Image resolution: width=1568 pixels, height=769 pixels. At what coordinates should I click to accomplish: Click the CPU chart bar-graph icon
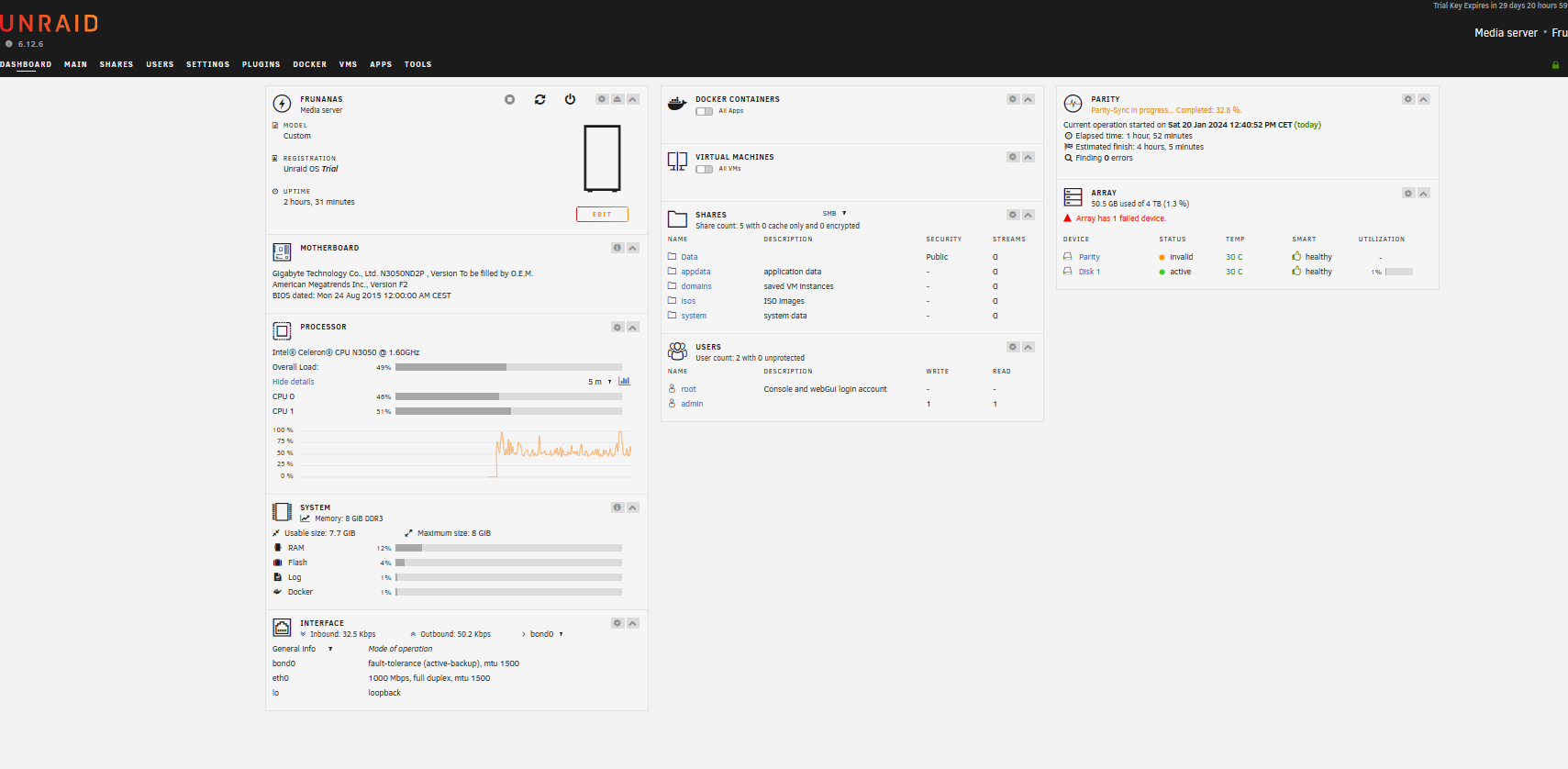tap(625, 381)
